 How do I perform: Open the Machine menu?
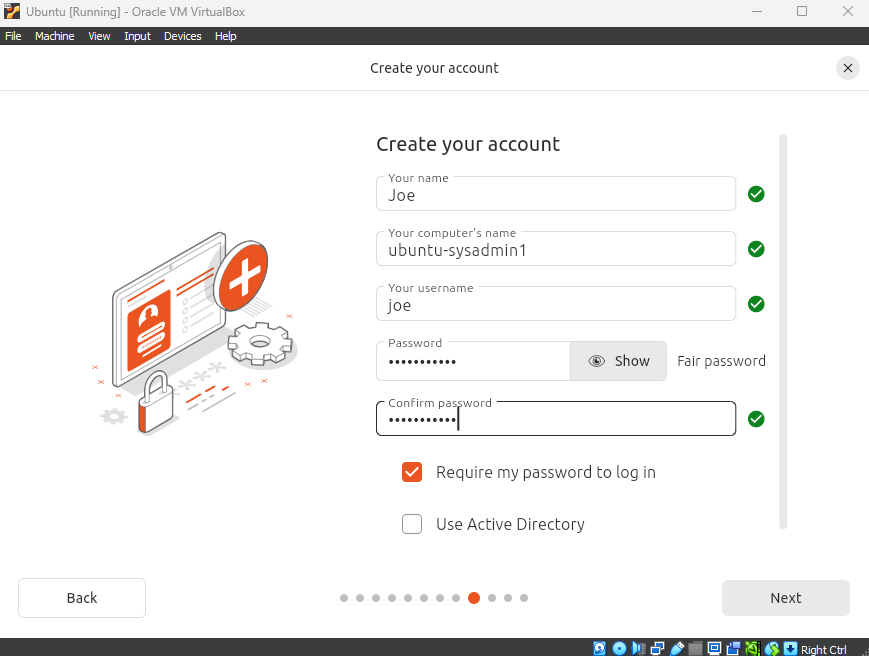tap(54, 36)
